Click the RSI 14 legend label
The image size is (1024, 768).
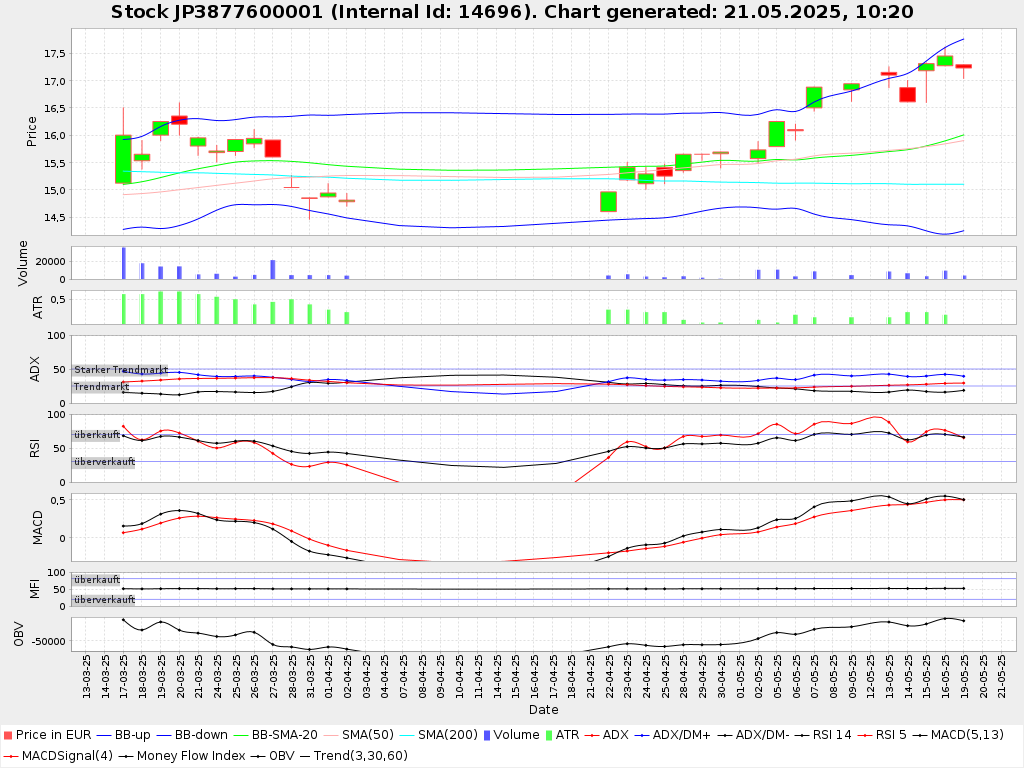click(831, 735)
